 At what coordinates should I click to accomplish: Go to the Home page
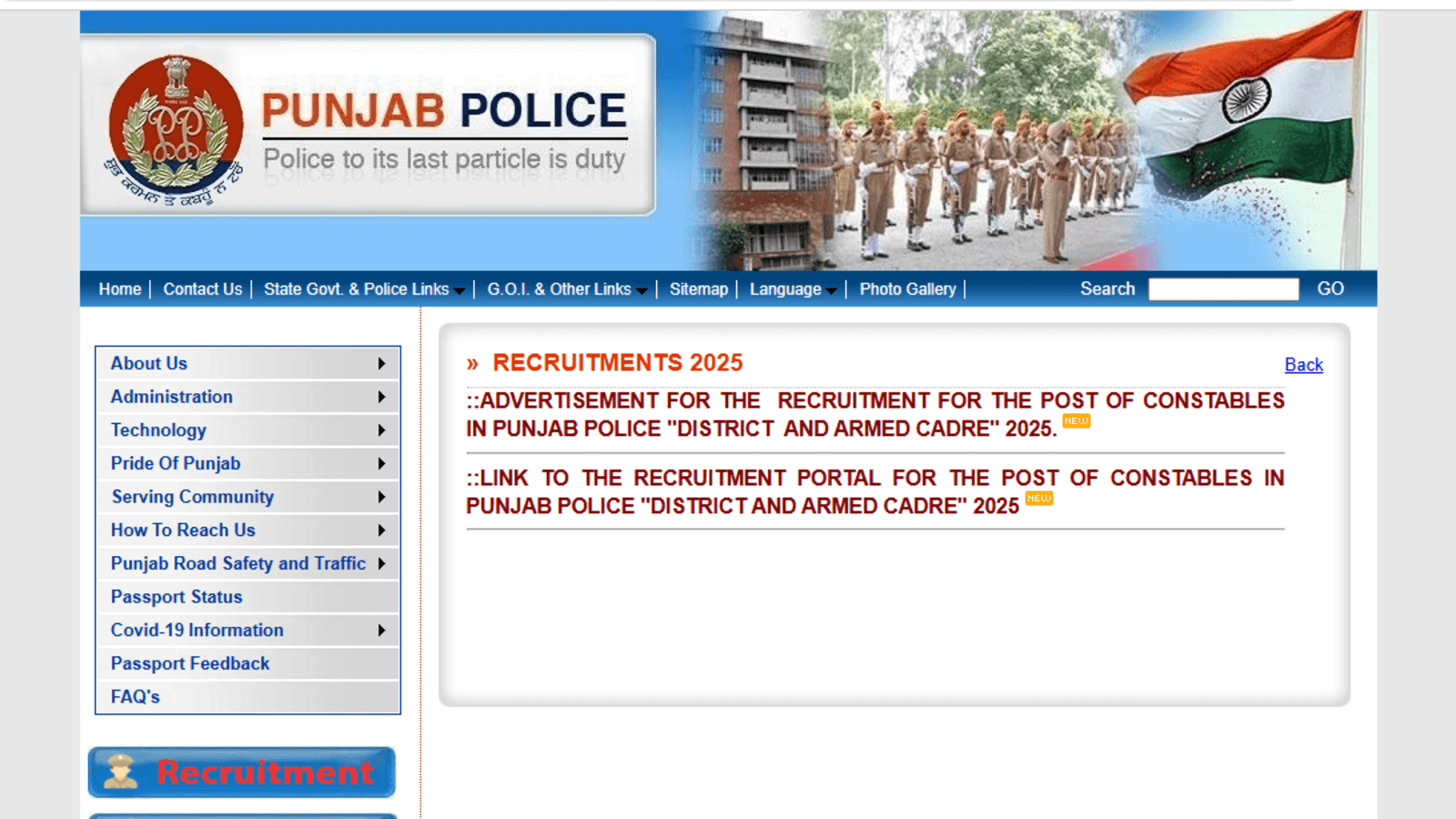pos(120,289)
